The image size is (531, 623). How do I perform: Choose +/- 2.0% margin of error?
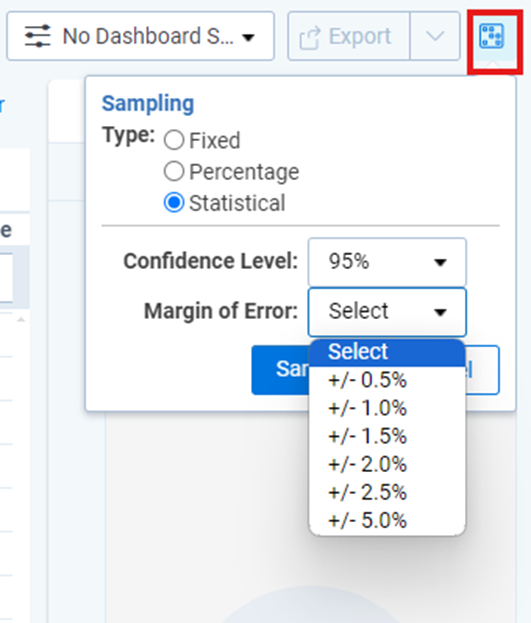pos(387,464)
